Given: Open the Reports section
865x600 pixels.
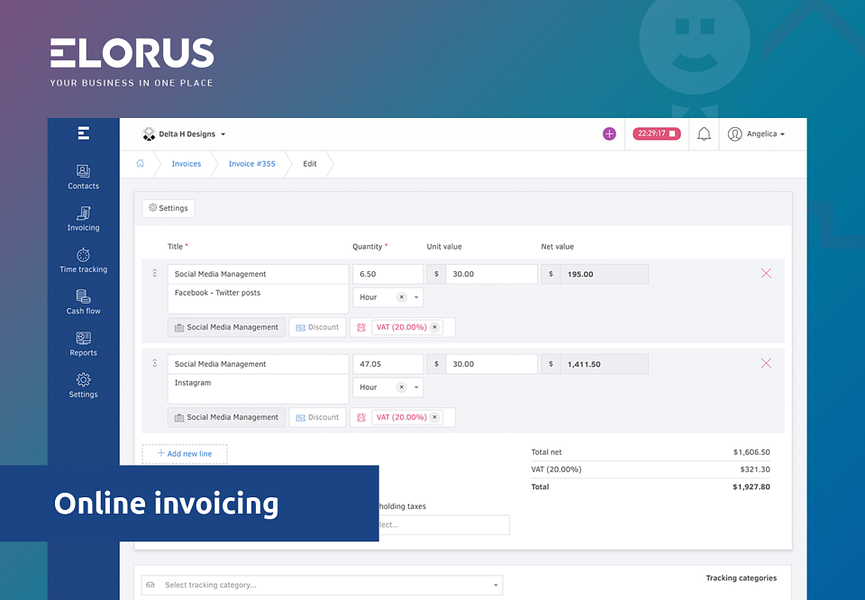Looking at the screenshot, I should pyautogui.click(x=83, y=345).
